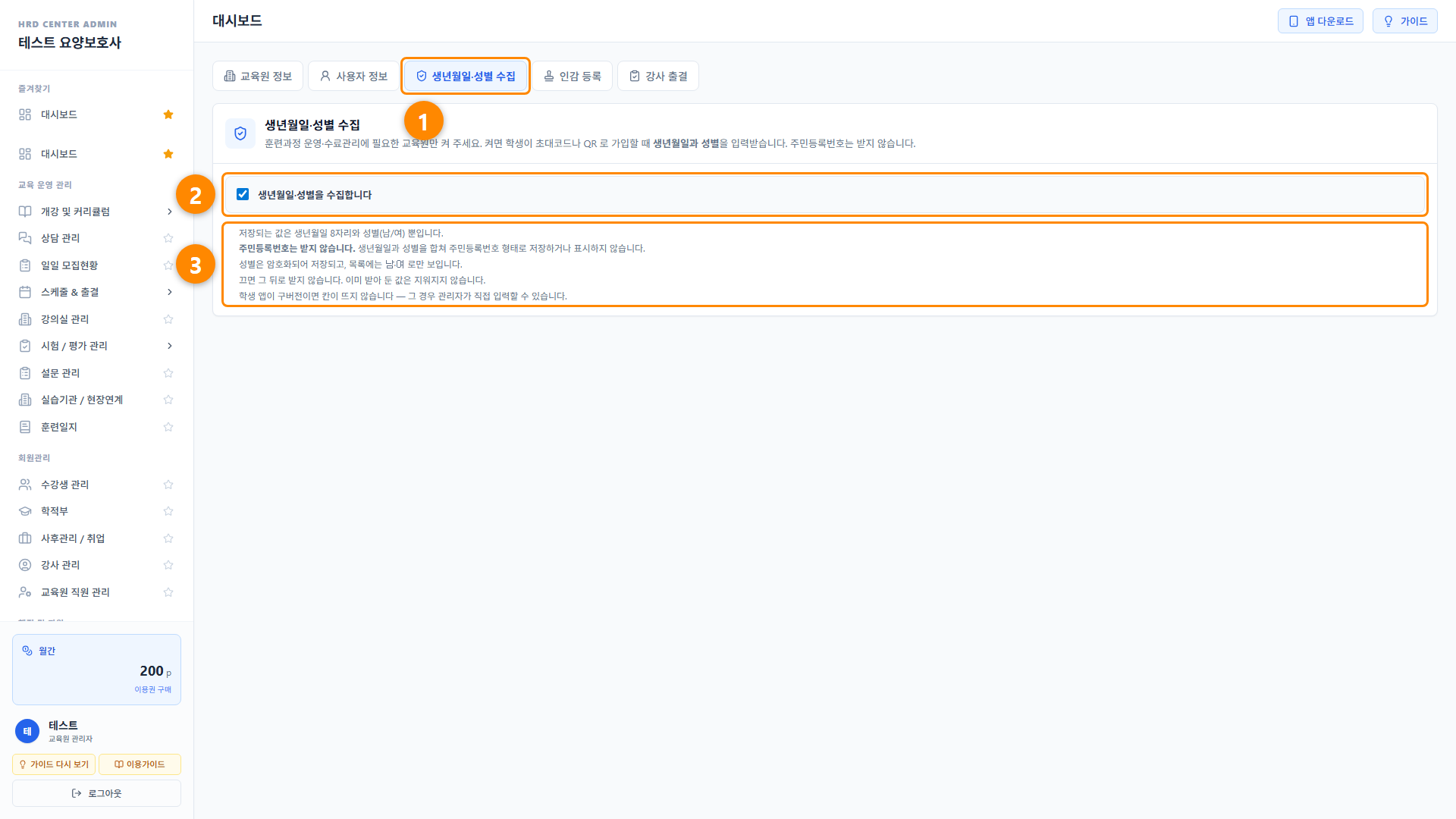Expand 스케줄 & 출결 submenu chevron

pos(169,292)
